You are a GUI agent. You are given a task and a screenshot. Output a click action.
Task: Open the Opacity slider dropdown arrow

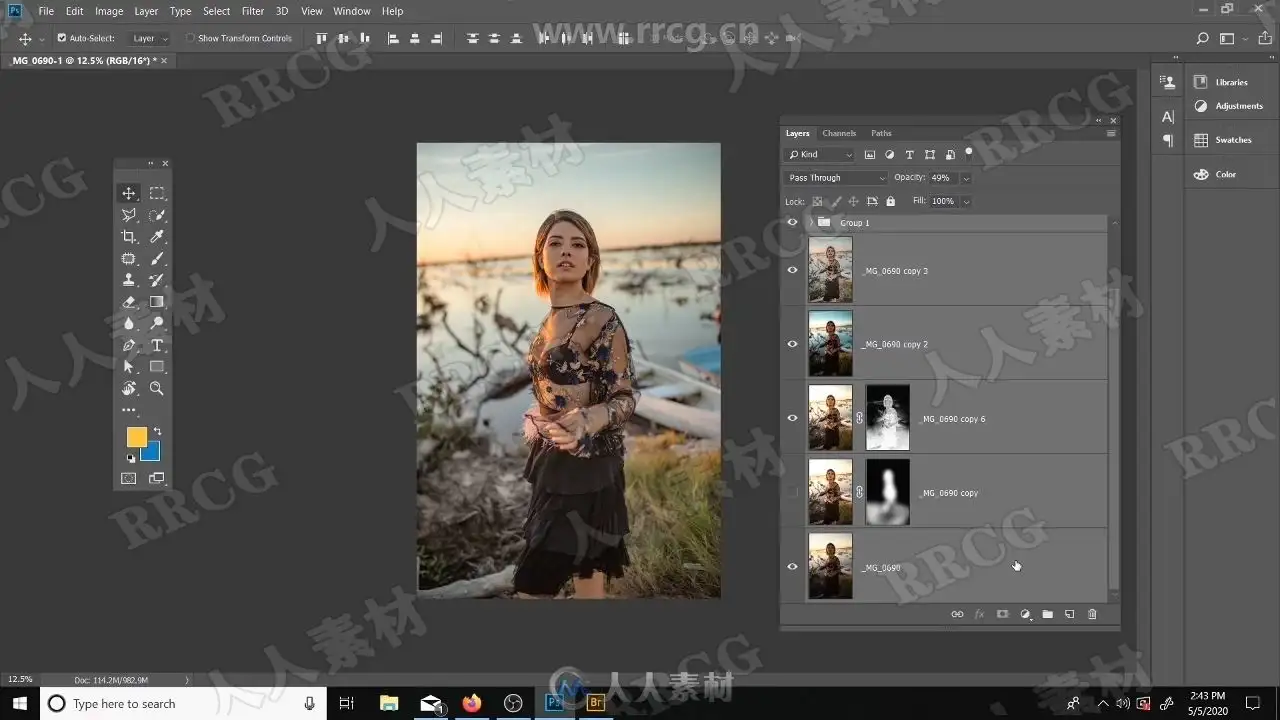(965, 178)
